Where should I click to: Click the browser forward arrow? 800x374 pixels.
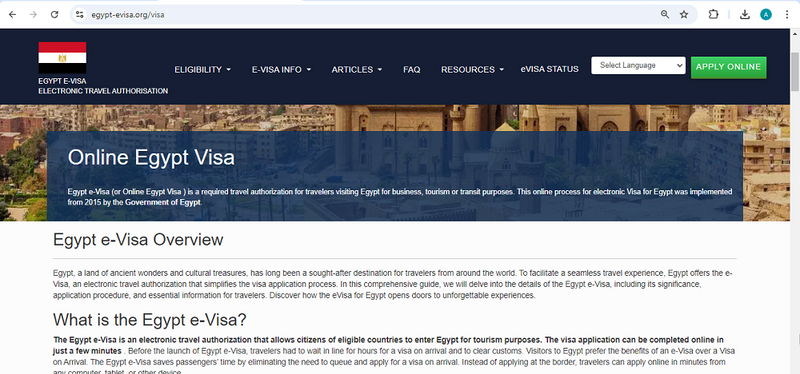click(33, 15)
